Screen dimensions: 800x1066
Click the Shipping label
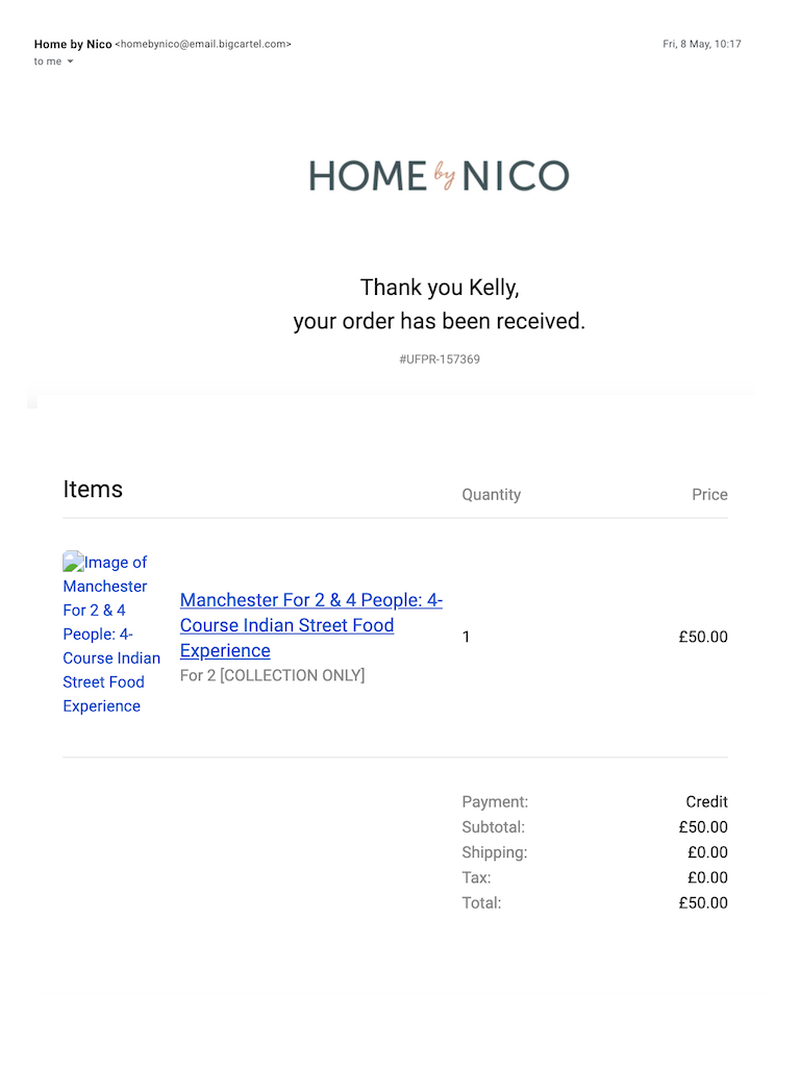494,852
